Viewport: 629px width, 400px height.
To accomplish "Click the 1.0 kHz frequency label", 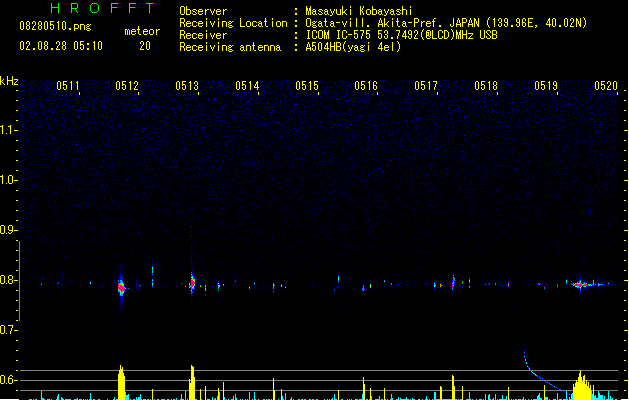I will point(8,180).
